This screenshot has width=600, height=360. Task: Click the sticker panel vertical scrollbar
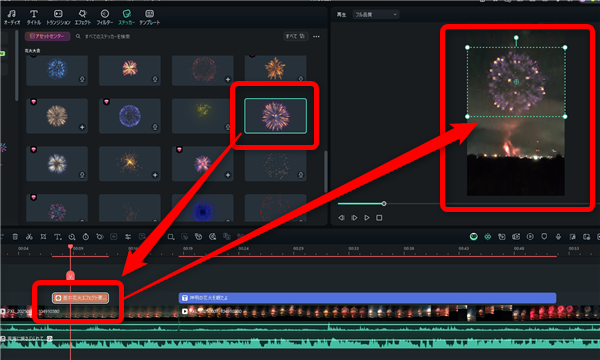[x=326, y=171]
